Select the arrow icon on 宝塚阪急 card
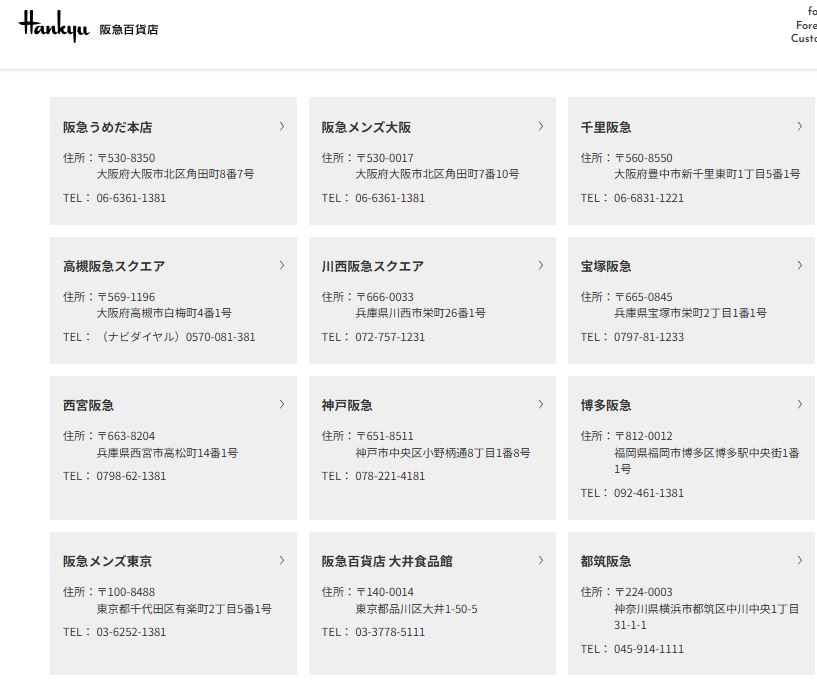Viewport: 817px width, 680px height. pos(800,265)
